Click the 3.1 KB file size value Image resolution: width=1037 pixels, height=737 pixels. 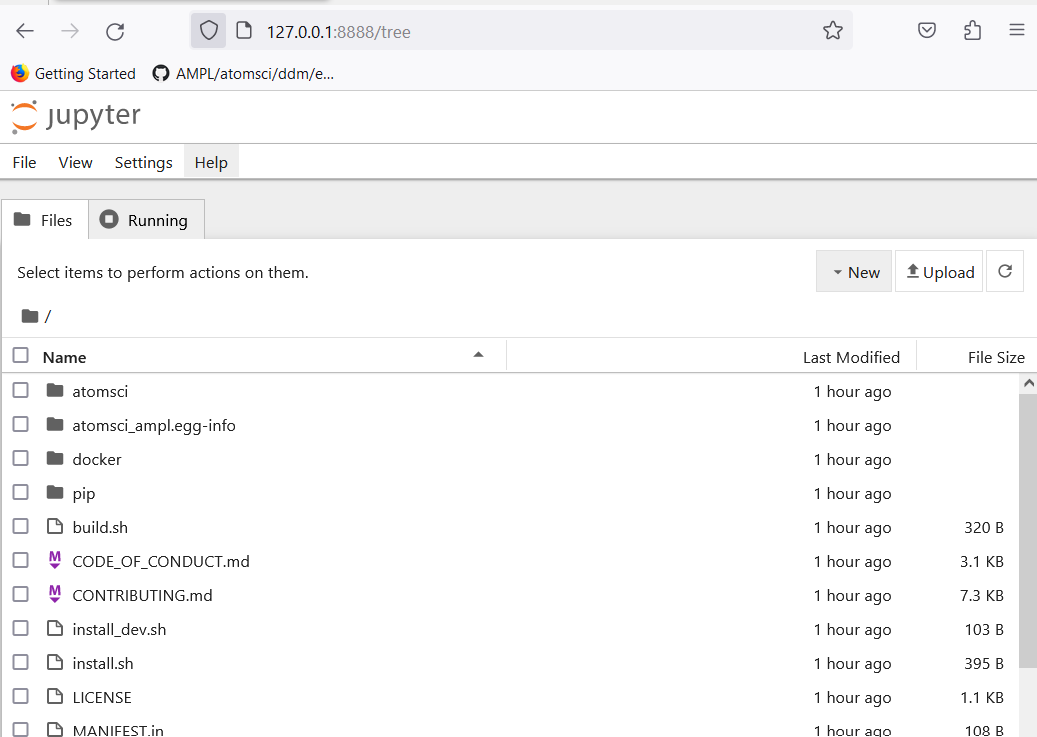981,562
